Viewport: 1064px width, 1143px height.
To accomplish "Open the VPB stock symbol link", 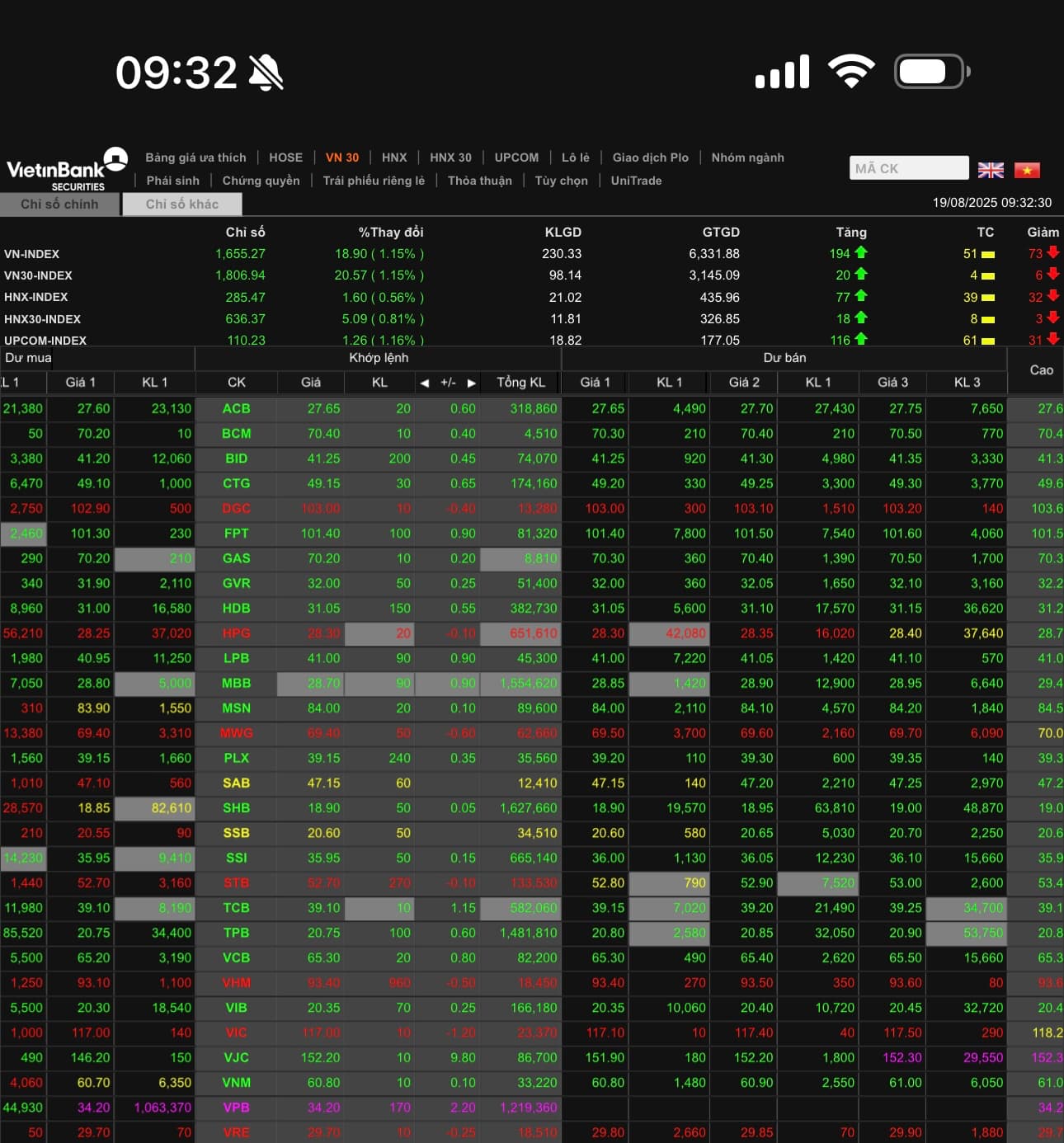I will (x=236, y=1108).
